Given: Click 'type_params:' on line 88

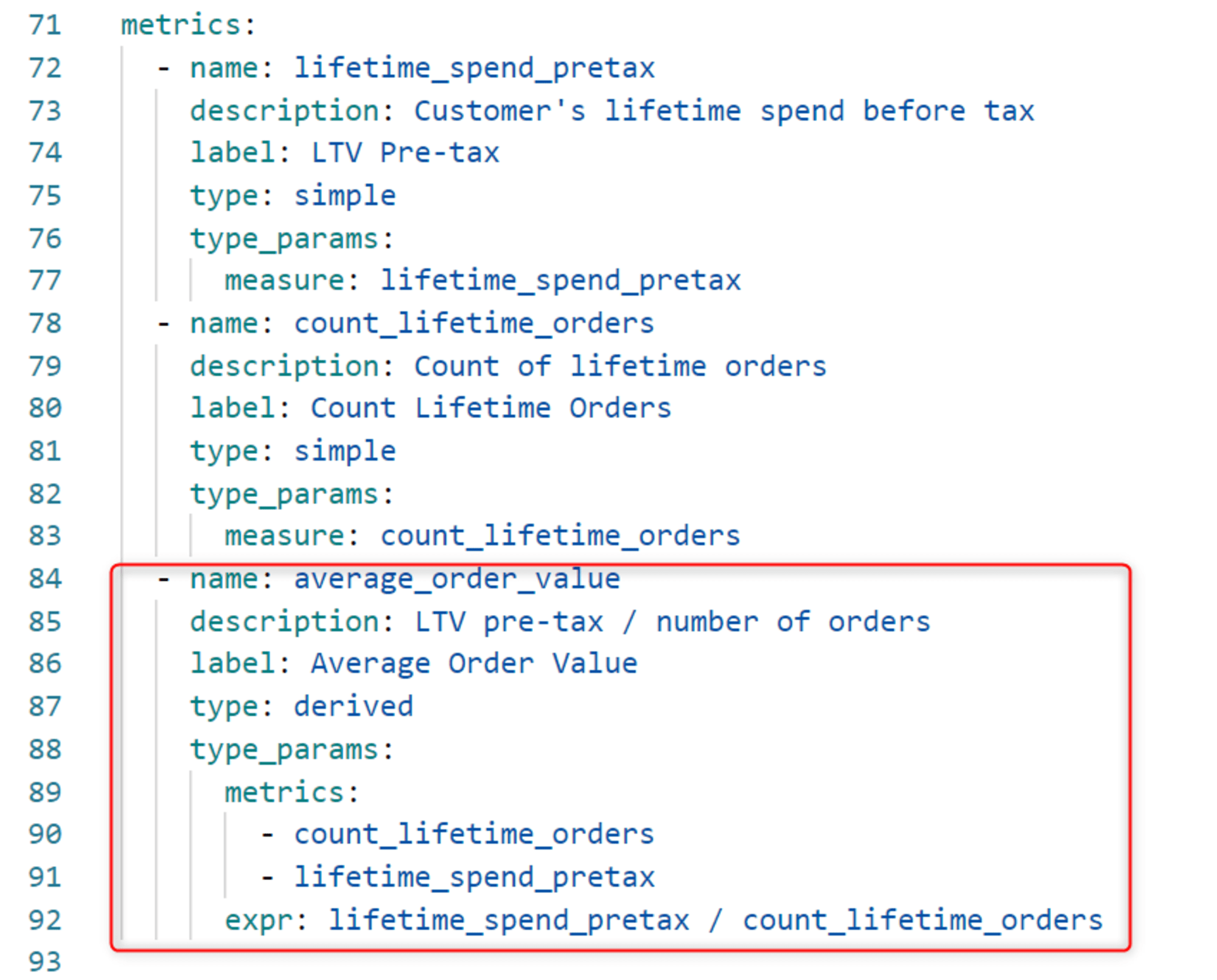Looking at the screenshot, I should coord(292,750).
